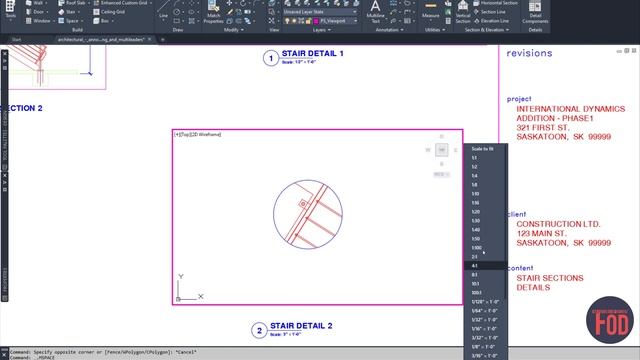Select the 4:1 scale option
The image size is (640, 360).
click(x=485, y=266)
